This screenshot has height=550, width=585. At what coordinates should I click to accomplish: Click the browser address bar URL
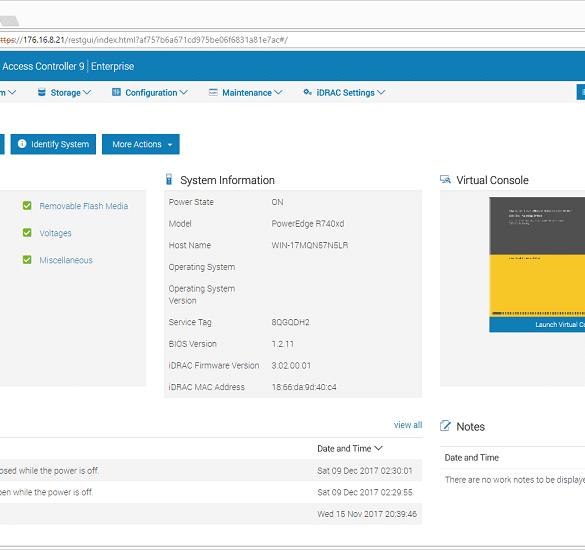pos(144,40)
